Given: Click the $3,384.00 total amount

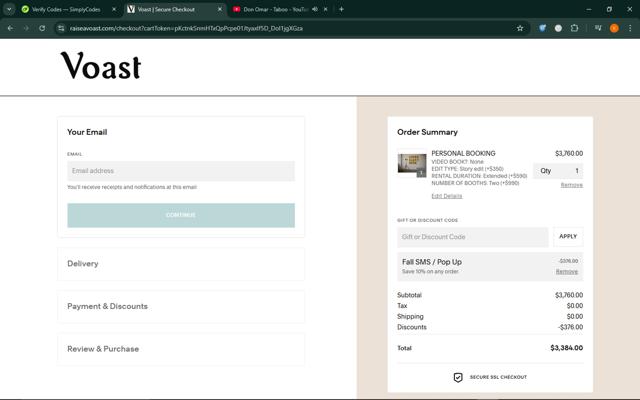Looking at the screenshot, I should click(567, 348).
